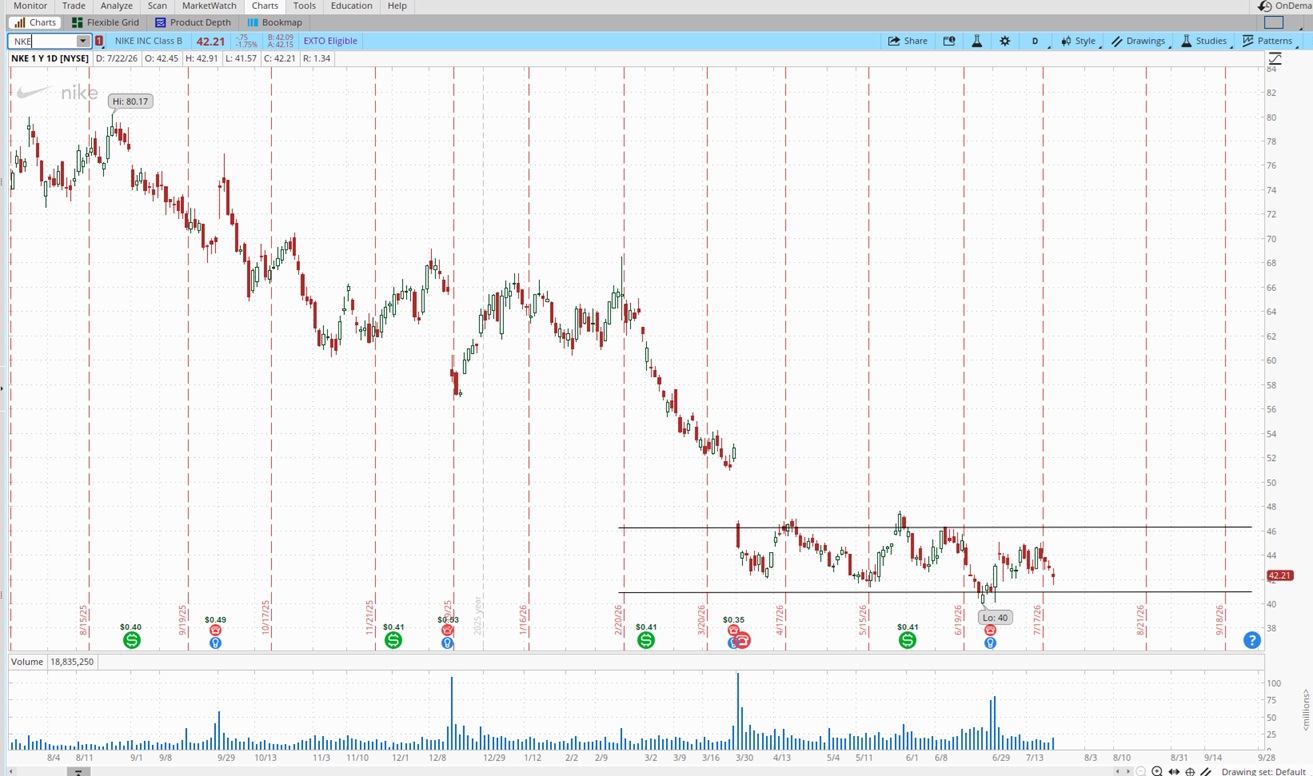Viewport: 1313px width, 776px height.
Task: Open chart settings gear icon
Action: point(1005,41)
